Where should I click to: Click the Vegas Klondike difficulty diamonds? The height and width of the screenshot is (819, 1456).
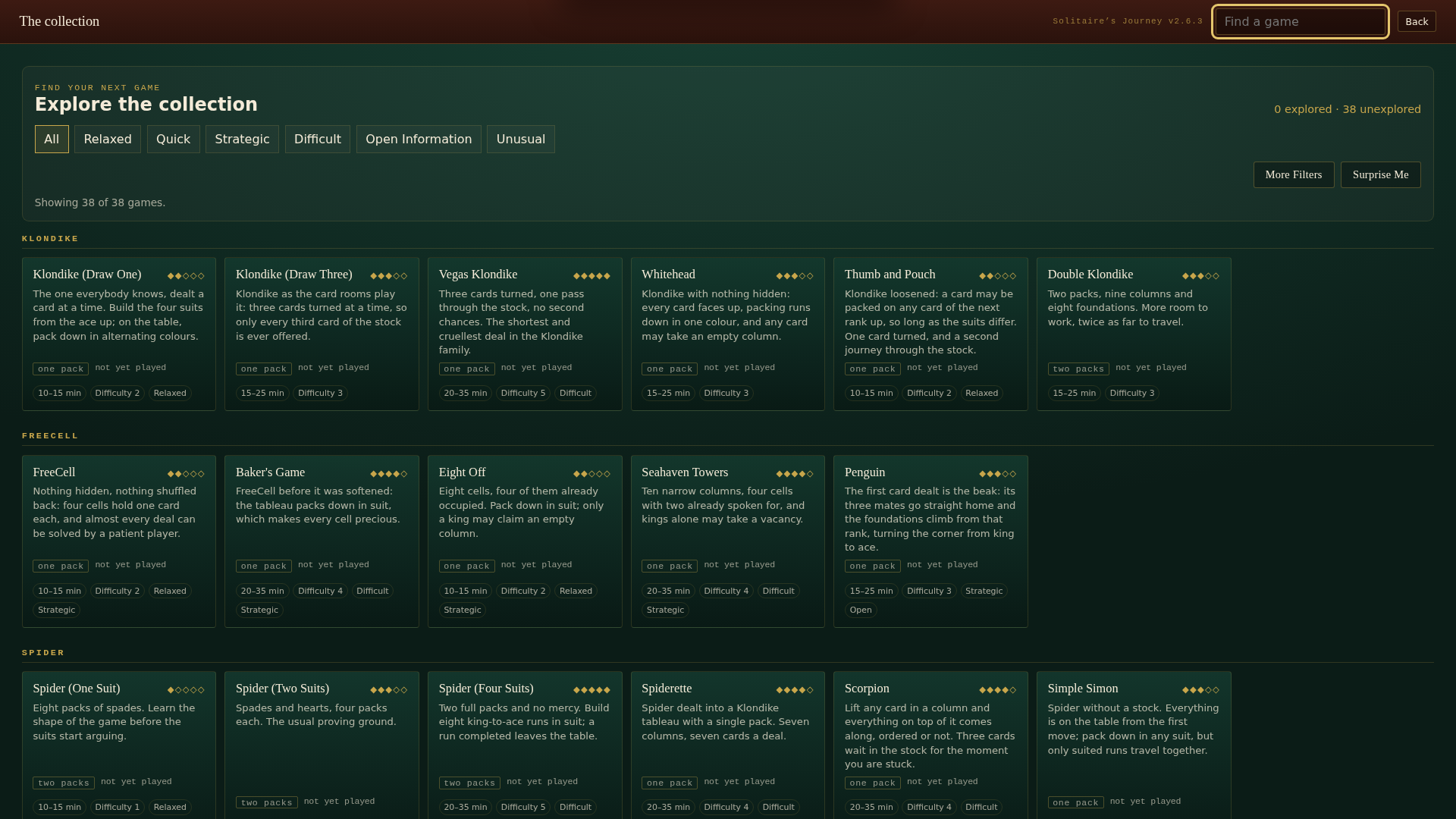[x=591, y=276]
